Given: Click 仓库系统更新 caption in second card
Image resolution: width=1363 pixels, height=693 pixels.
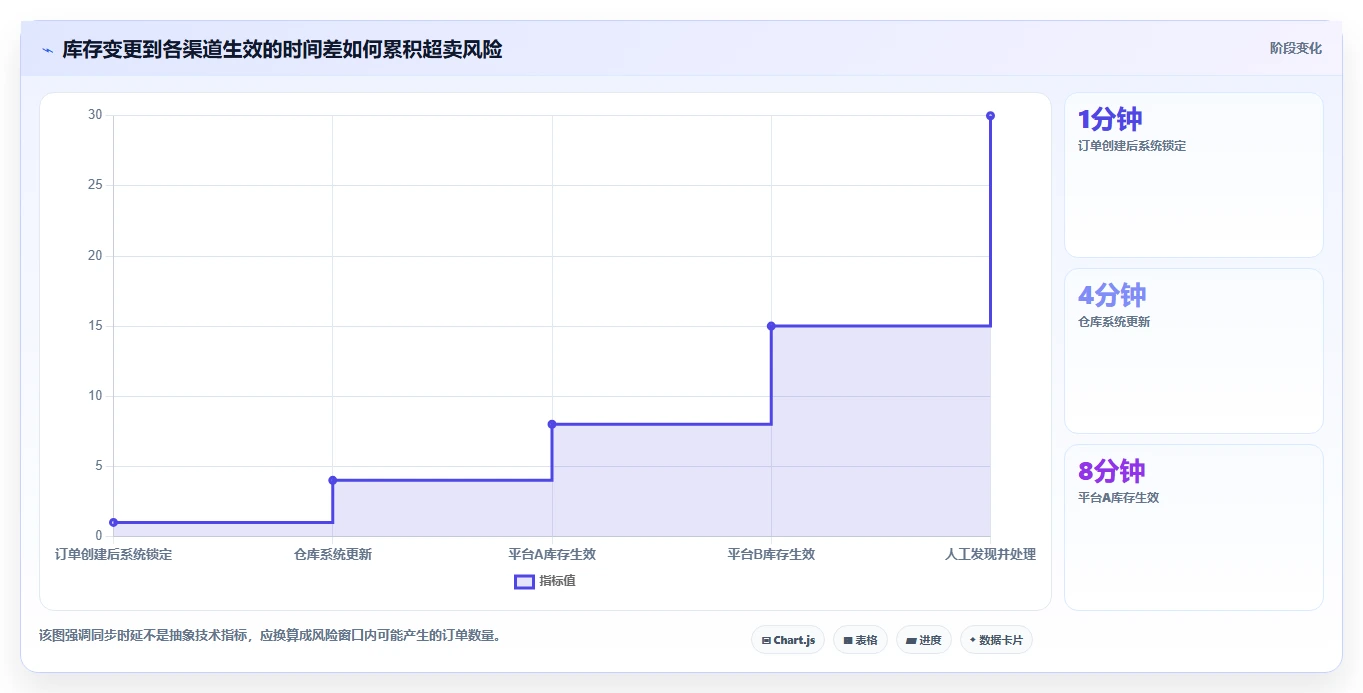Looking at the screenshot, I should (x=1114, y=322).
